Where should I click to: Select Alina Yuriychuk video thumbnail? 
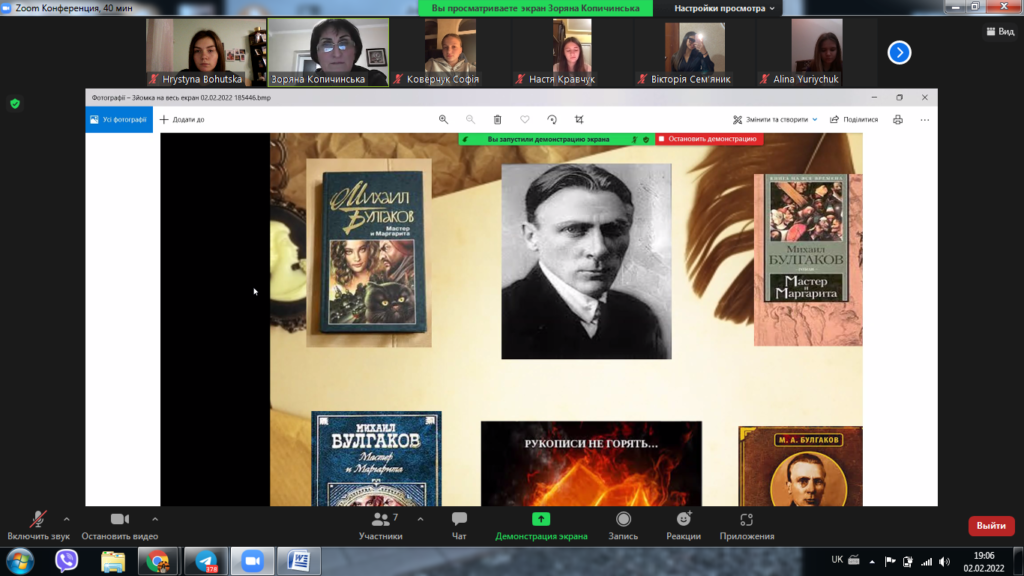816,52
